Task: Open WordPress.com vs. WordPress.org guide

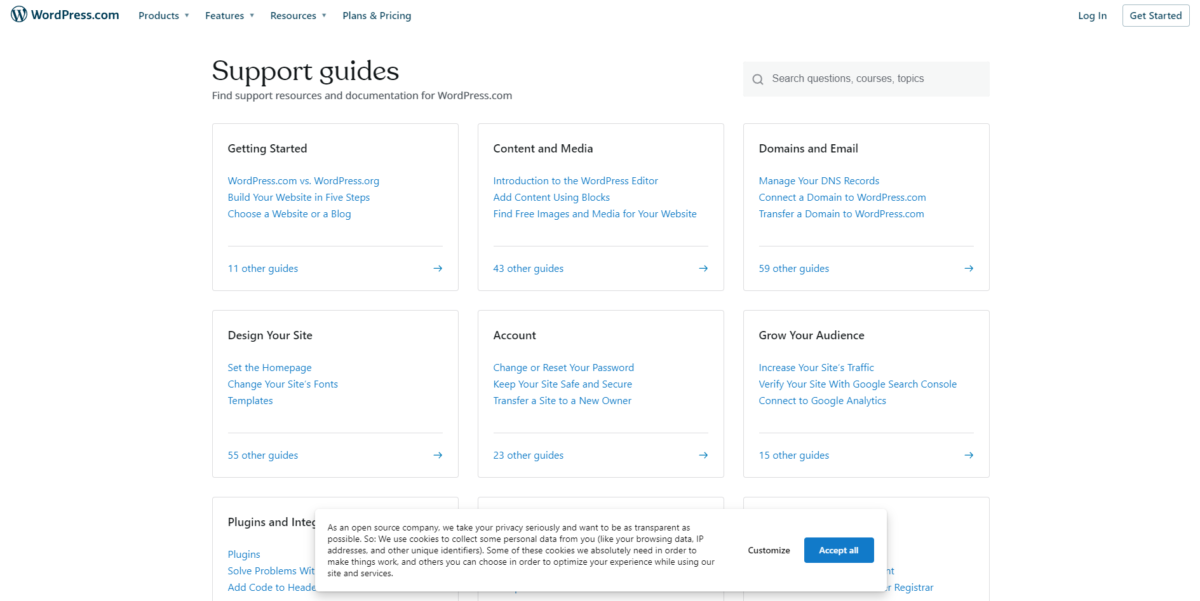Action: 304,181
